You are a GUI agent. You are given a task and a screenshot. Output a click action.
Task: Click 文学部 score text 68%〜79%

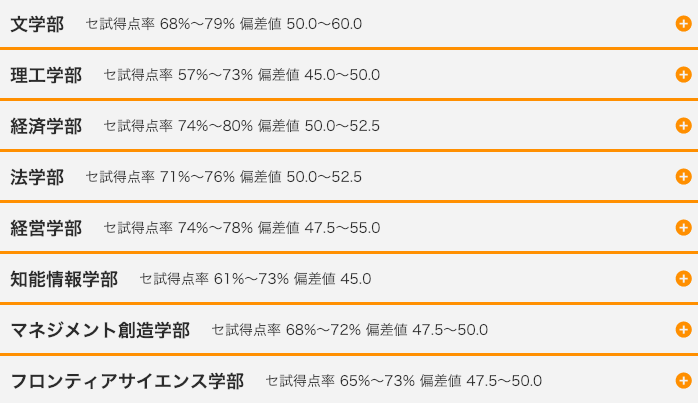[x=197, y=24]
